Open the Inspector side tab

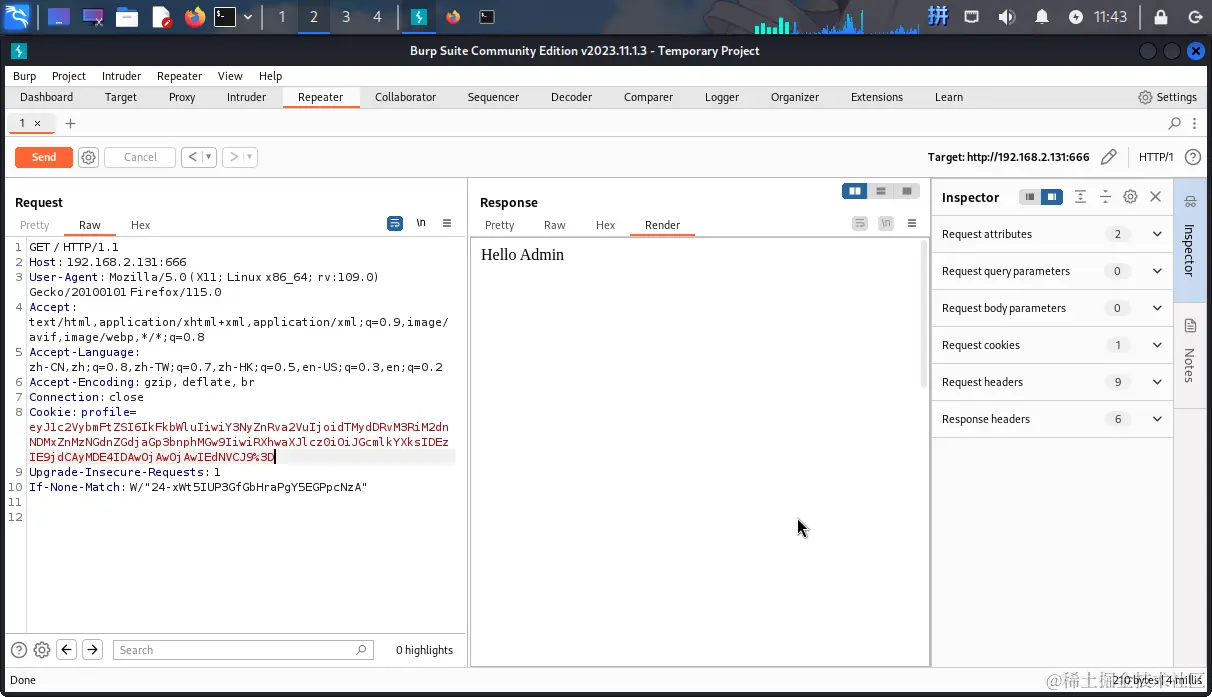[1190, 240]
